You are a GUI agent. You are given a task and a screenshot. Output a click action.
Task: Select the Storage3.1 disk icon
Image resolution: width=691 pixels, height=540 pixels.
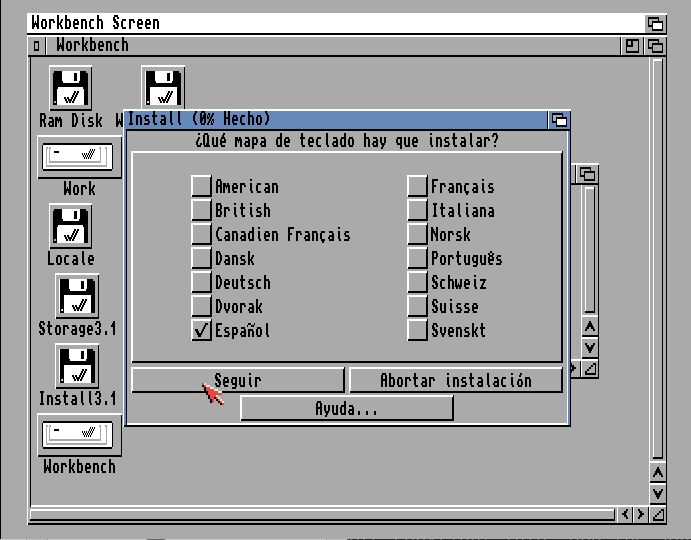(77, 296)
